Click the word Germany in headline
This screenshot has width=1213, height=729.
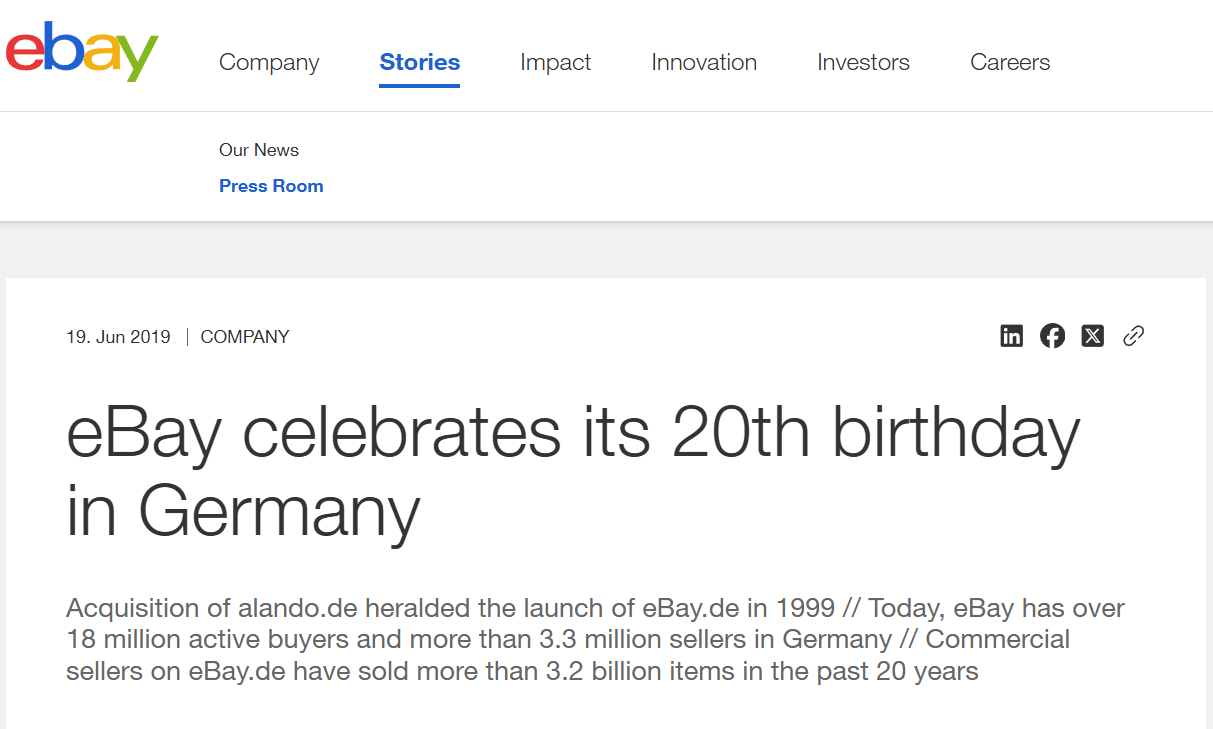(278, 512)
